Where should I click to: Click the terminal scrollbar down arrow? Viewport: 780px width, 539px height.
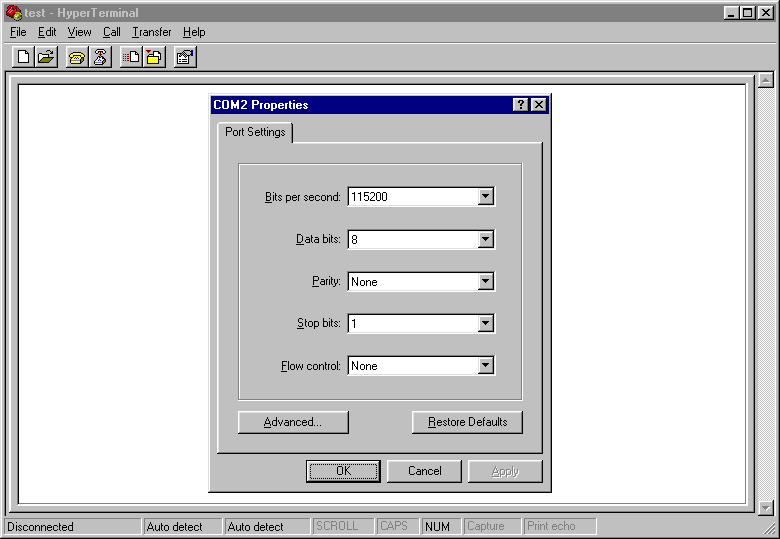coord(766,508)
